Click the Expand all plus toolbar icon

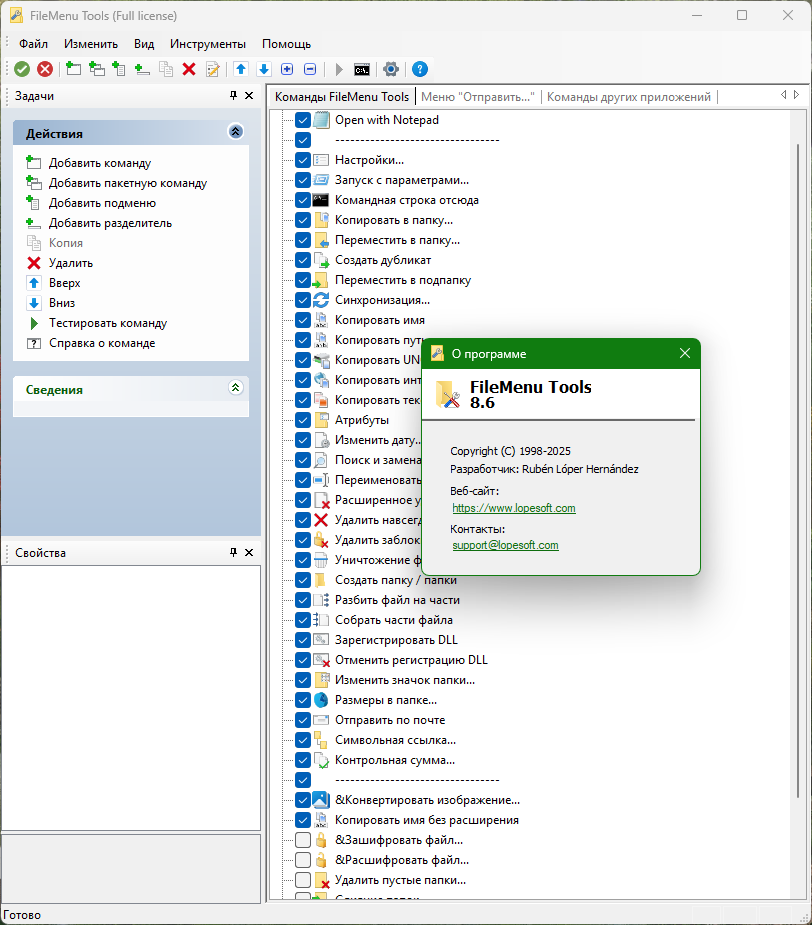tap(287, 69)
